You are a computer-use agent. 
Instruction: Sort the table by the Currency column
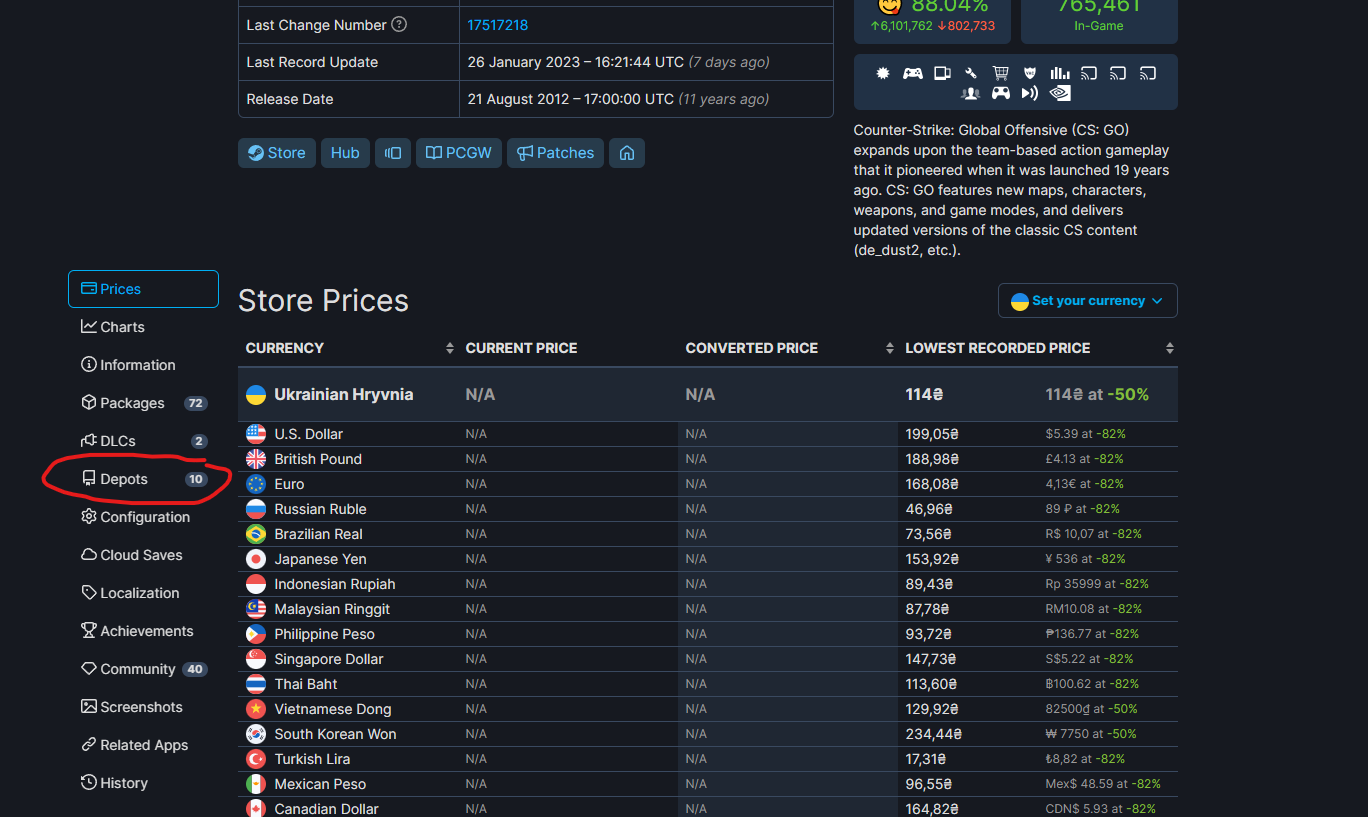[x=350, y=348]
